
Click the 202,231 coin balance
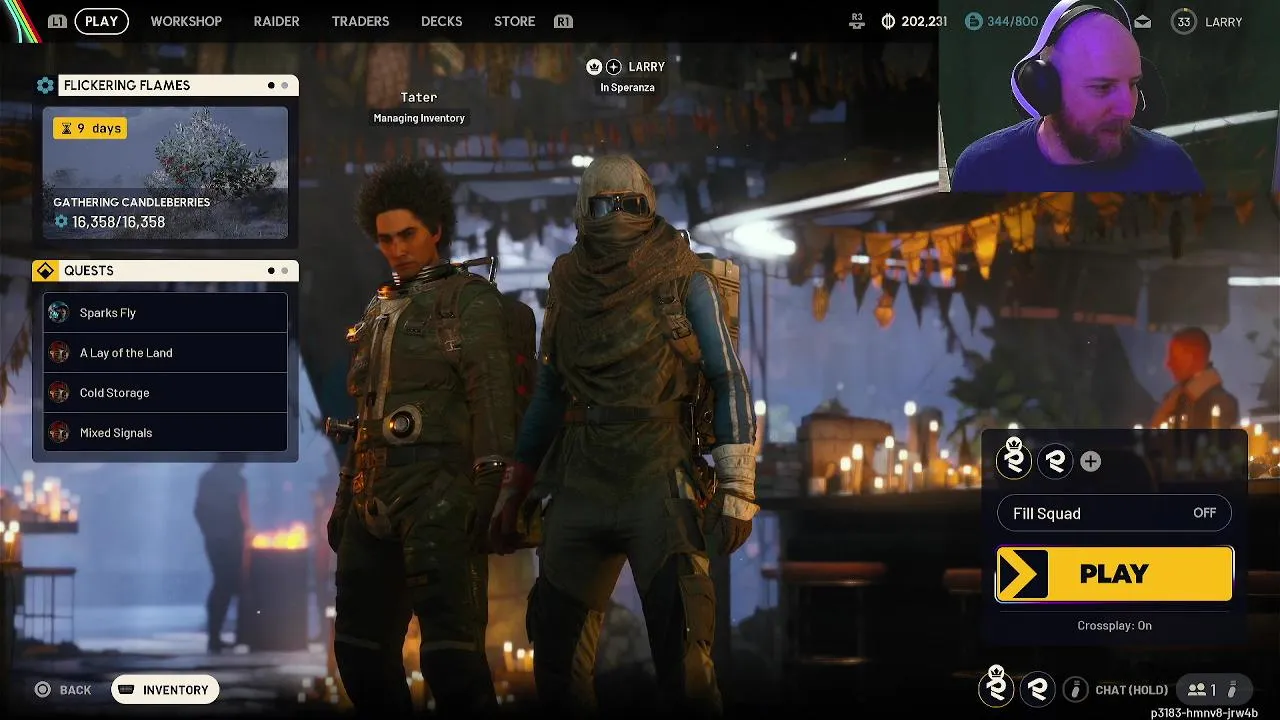pos(924,21)
